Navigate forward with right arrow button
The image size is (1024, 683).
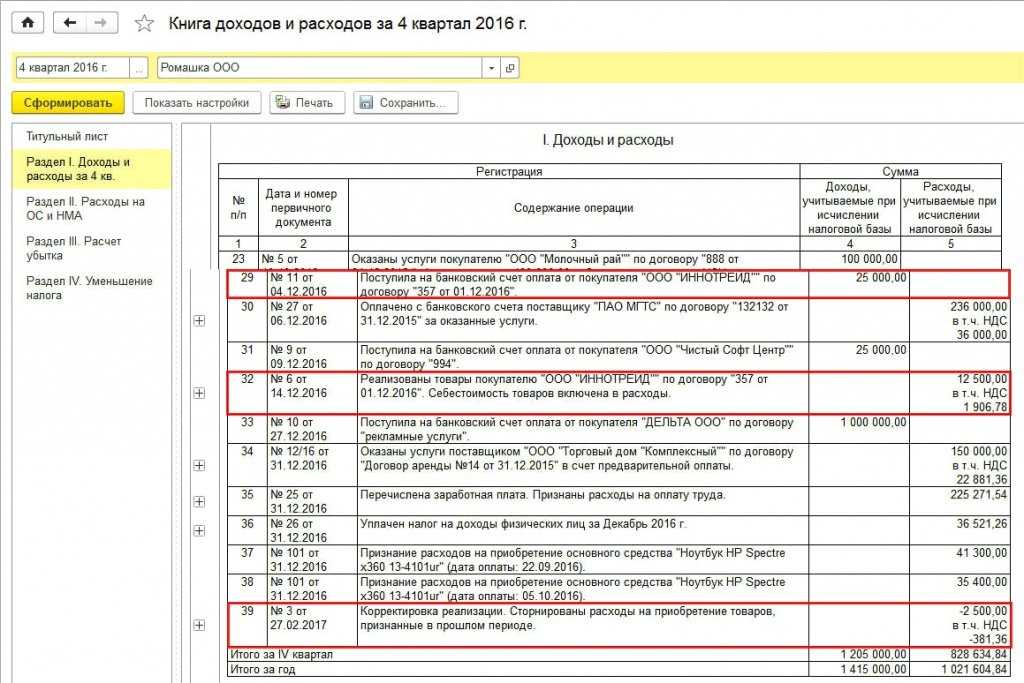101,23
